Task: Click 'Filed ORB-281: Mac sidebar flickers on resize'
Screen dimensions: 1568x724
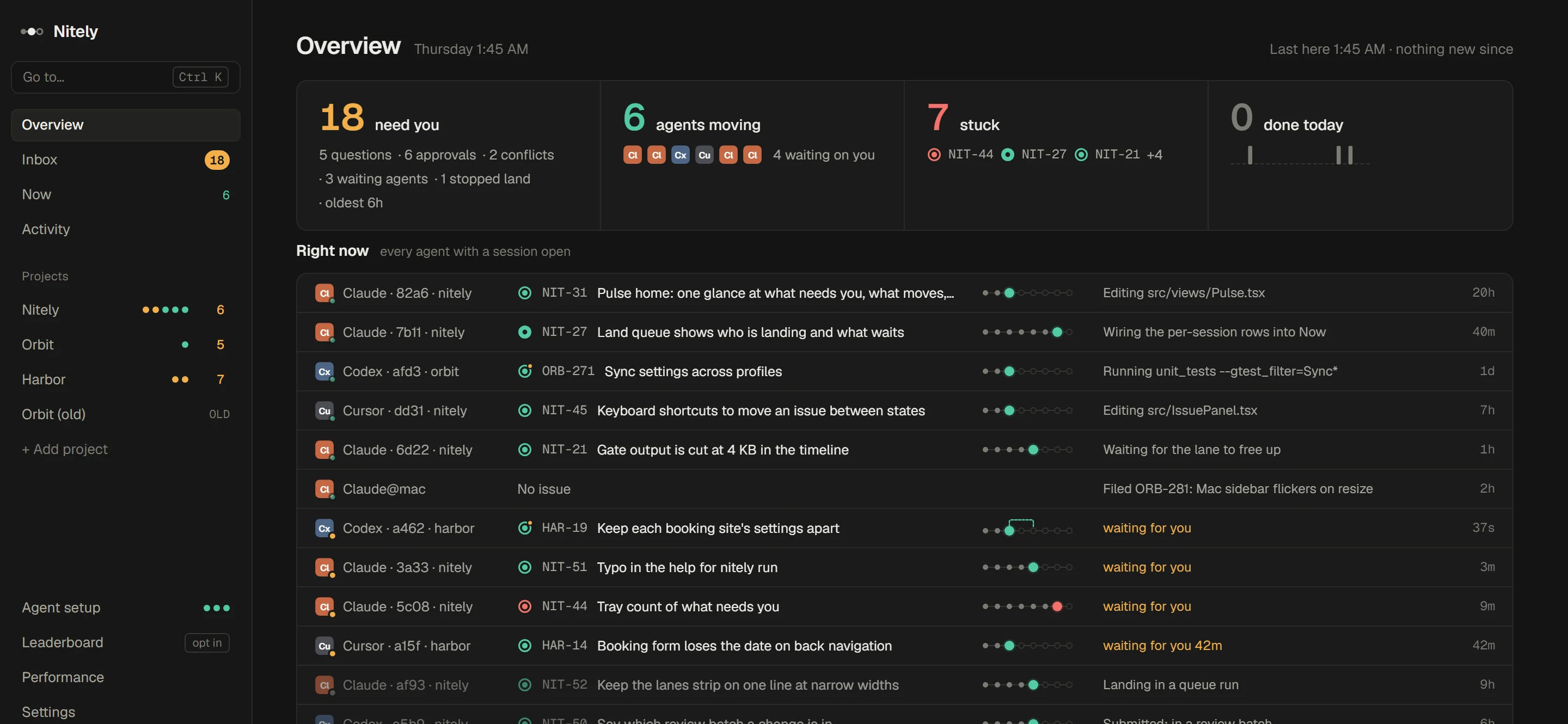Action: coord(1238,488)
